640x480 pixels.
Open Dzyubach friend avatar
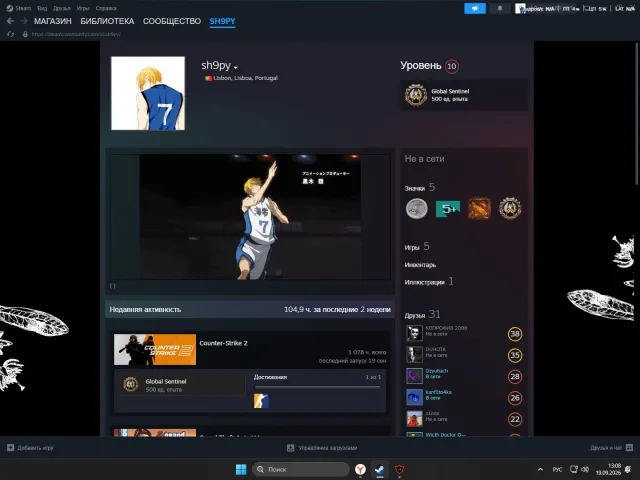(x=414, y=376)
